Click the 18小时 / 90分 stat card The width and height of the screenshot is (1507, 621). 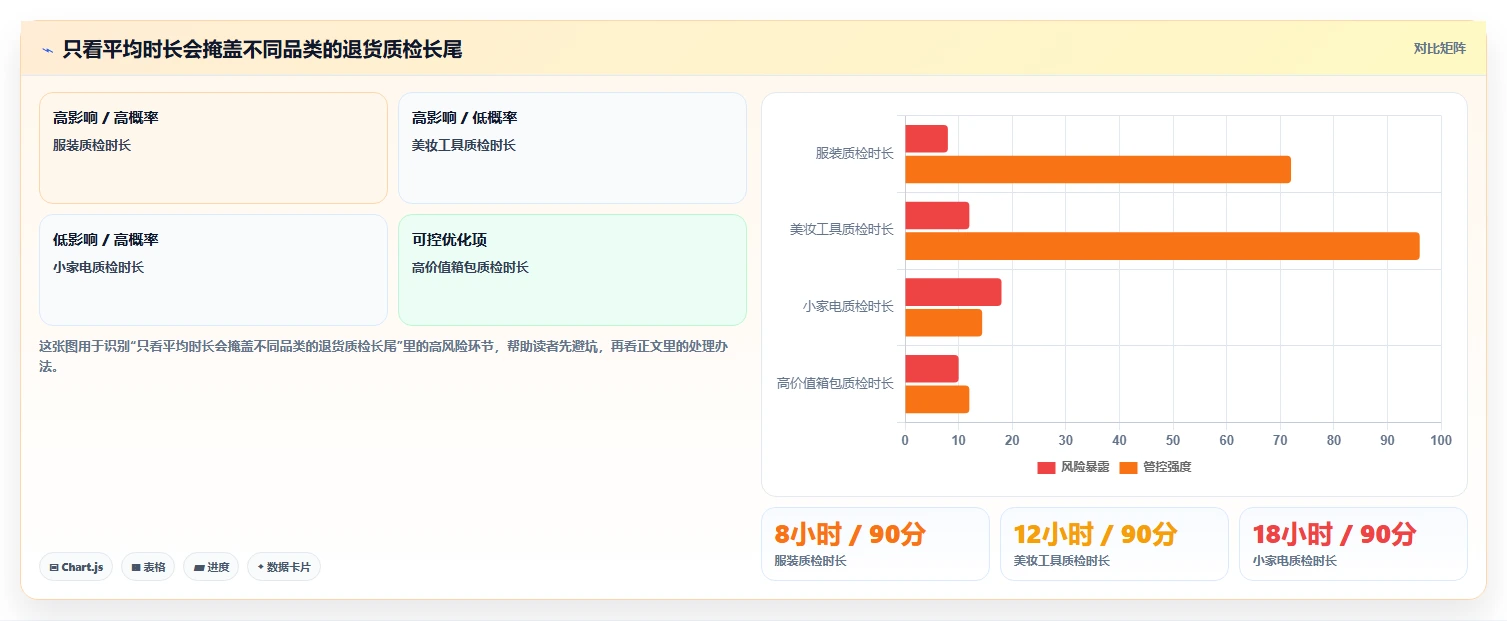(x=1353, y=544)
